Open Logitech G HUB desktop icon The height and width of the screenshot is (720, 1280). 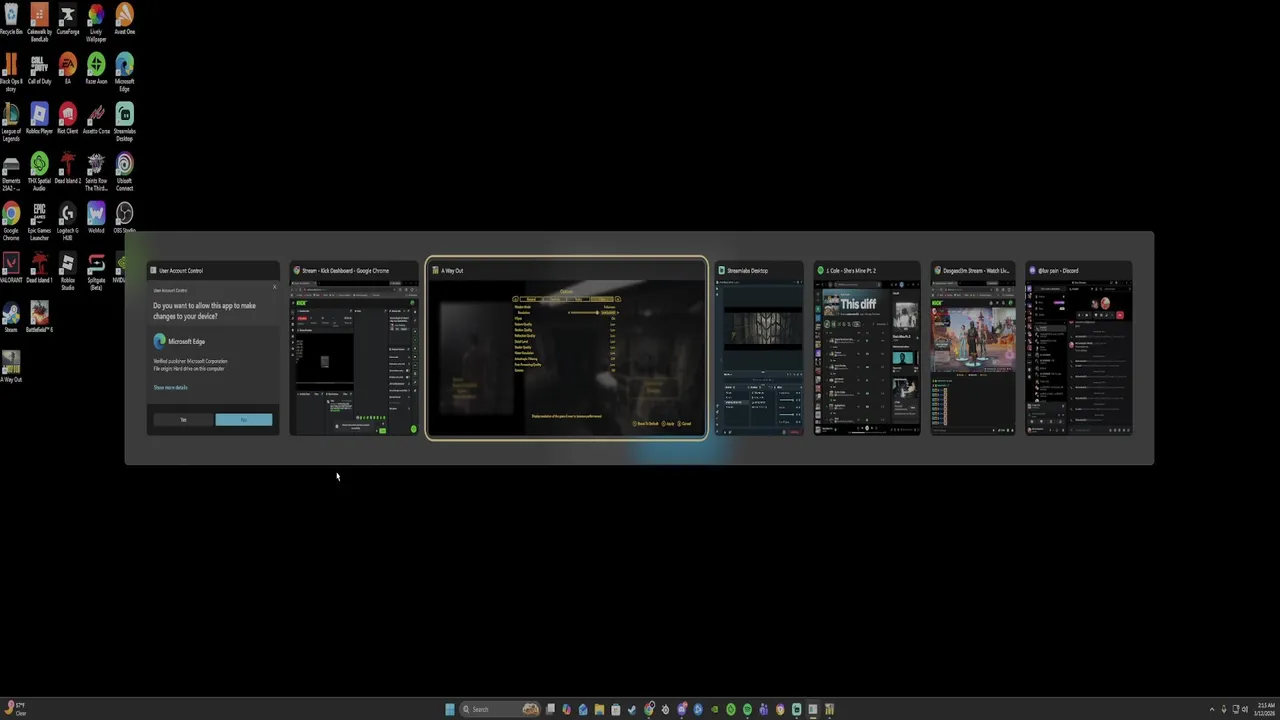point(67,222)
